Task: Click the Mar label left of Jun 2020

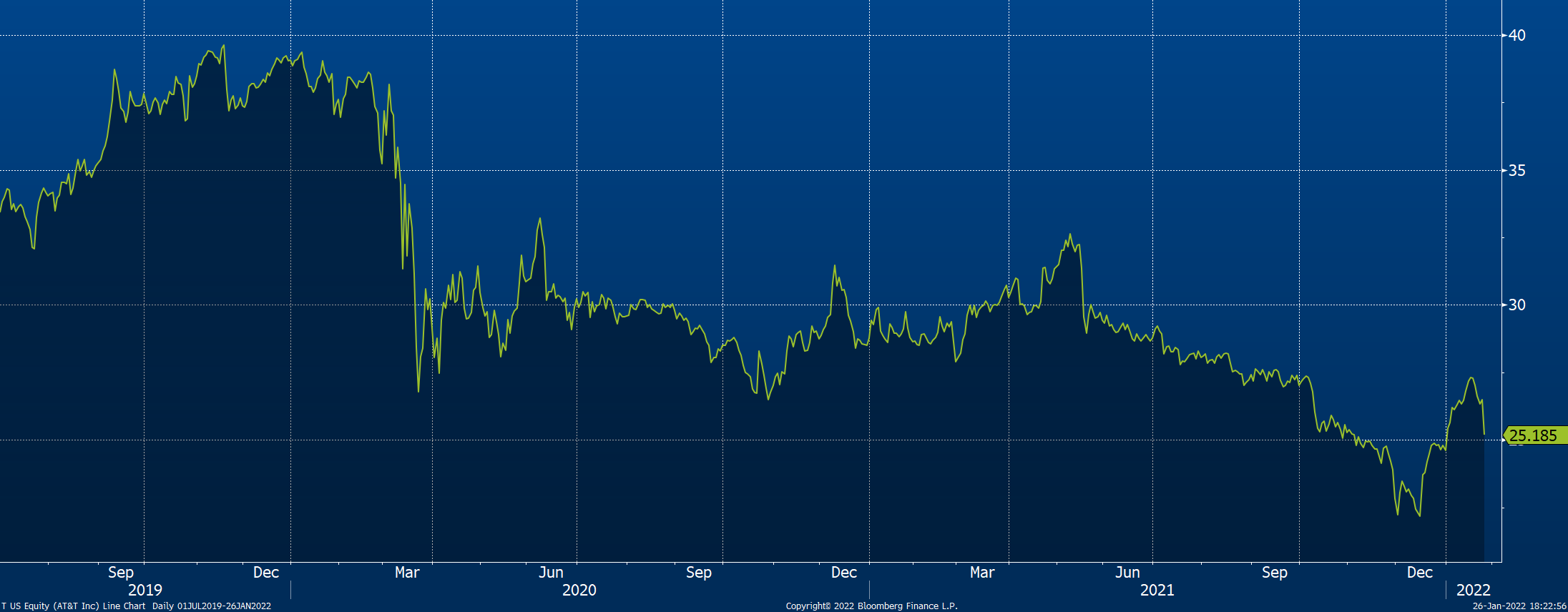Action: point(407,572)
